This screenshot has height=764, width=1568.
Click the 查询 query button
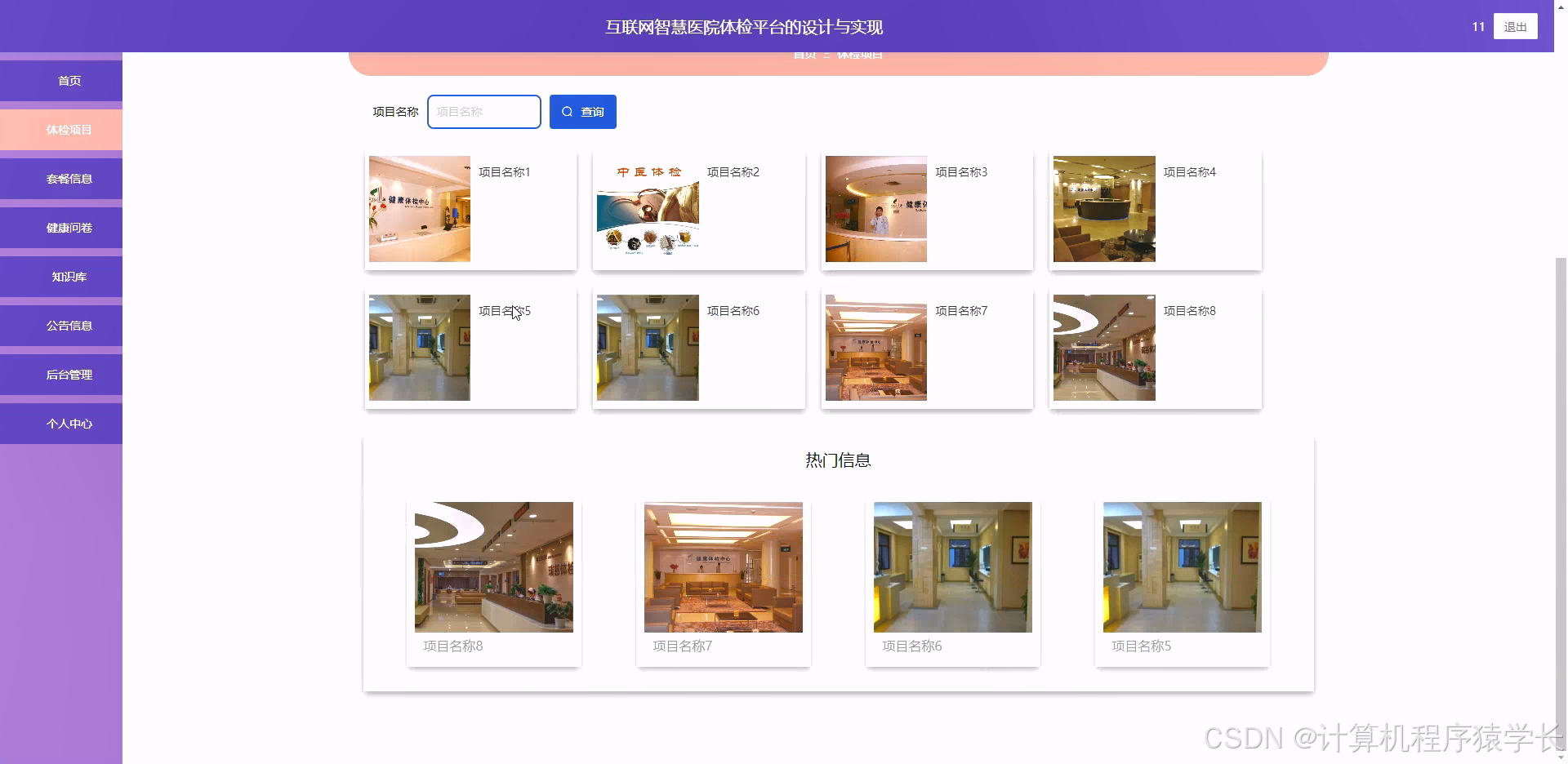point(583,112)
